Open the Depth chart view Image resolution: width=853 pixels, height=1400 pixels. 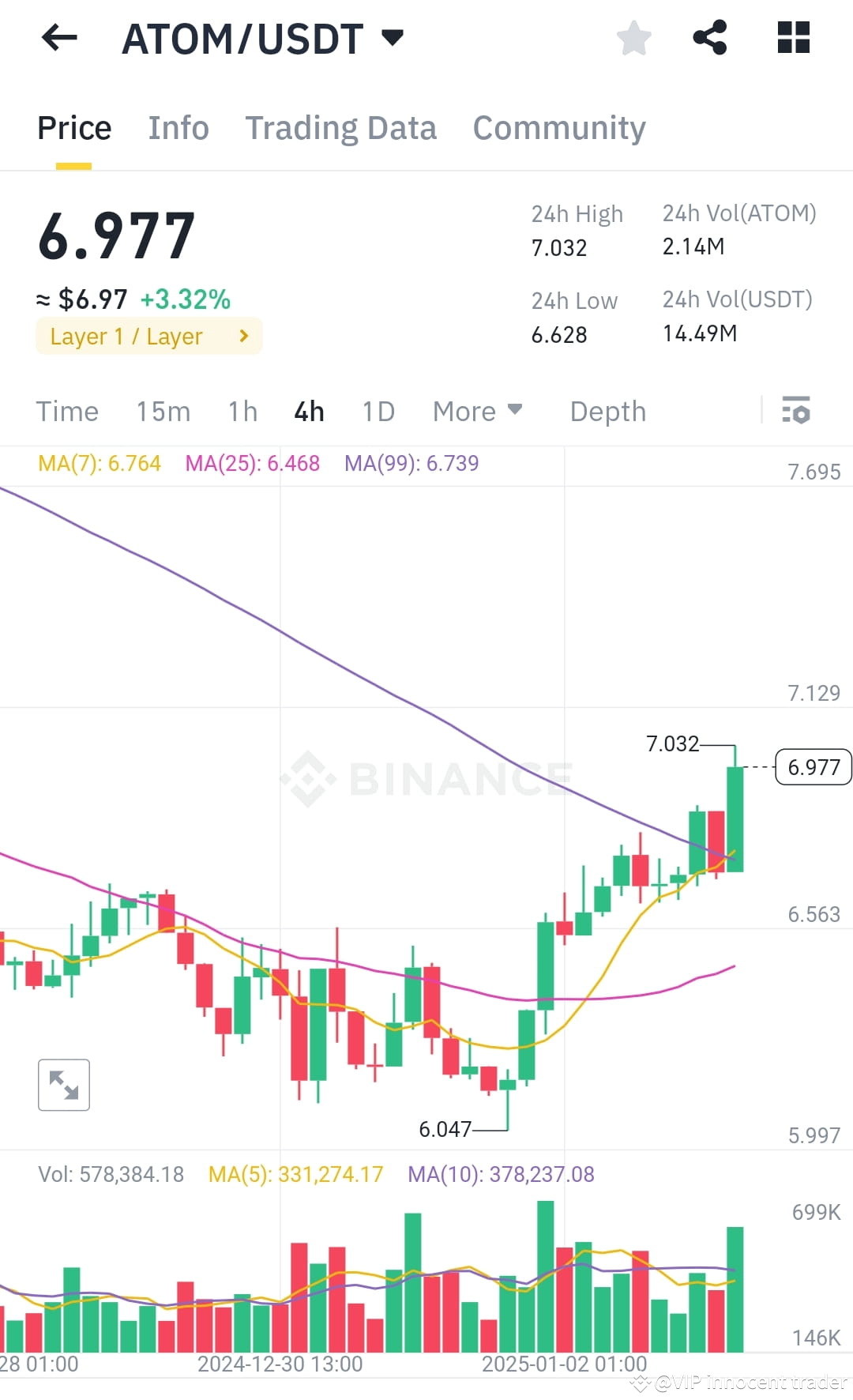coord(607,411)
